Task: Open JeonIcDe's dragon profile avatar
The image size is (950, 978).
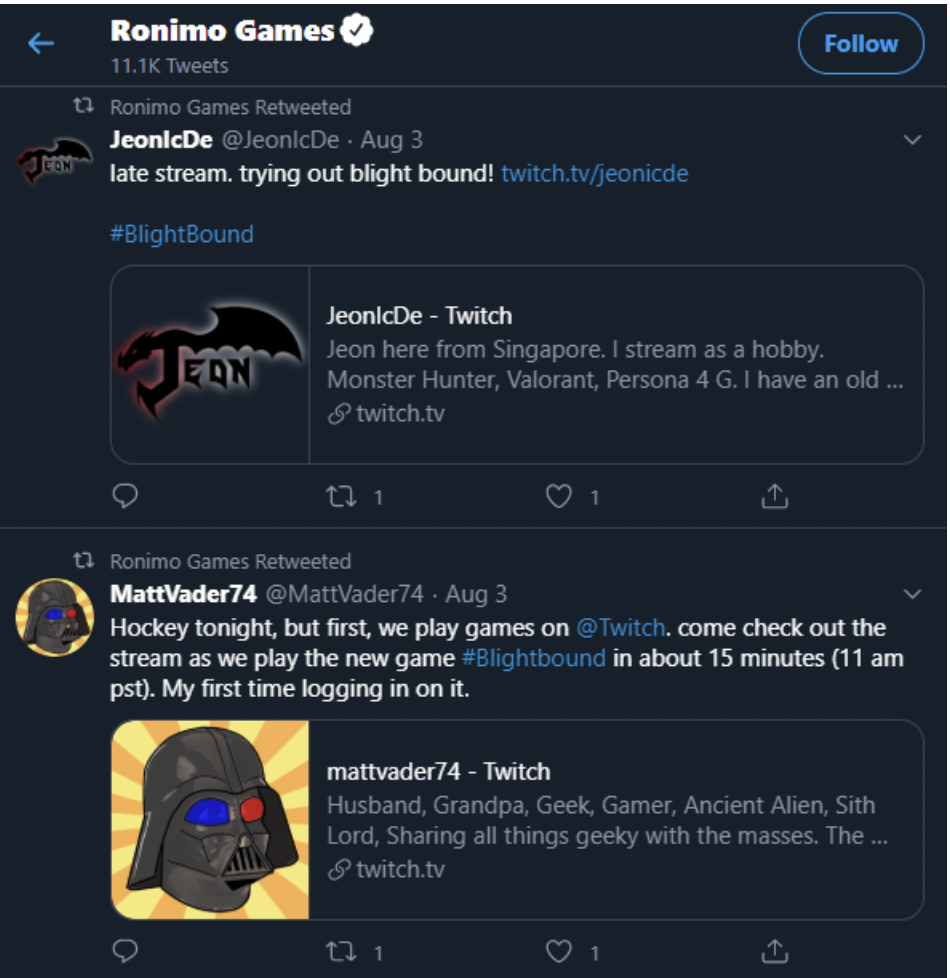Action: click(55, 161)
